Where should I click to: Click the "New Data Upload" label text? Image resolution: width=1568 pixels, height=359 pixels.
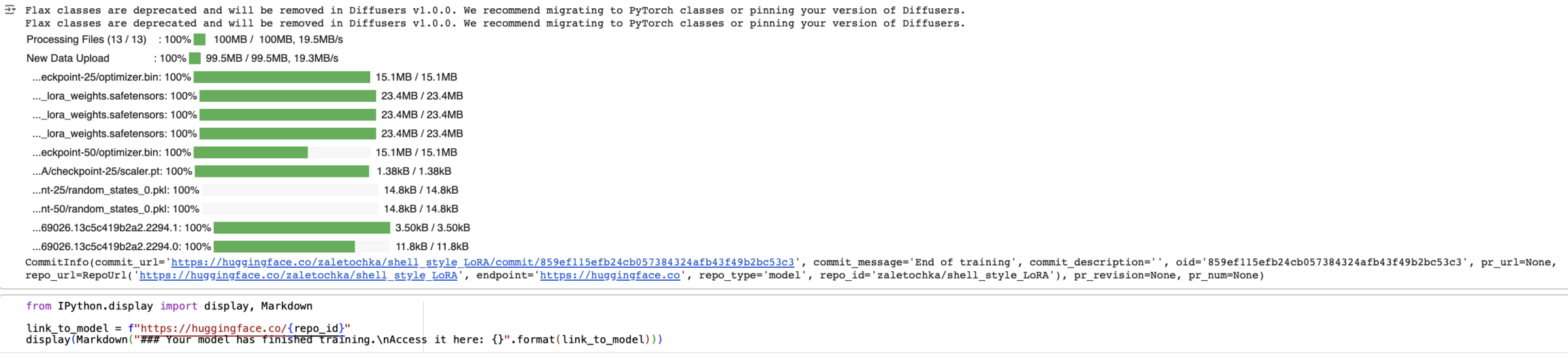68,58
